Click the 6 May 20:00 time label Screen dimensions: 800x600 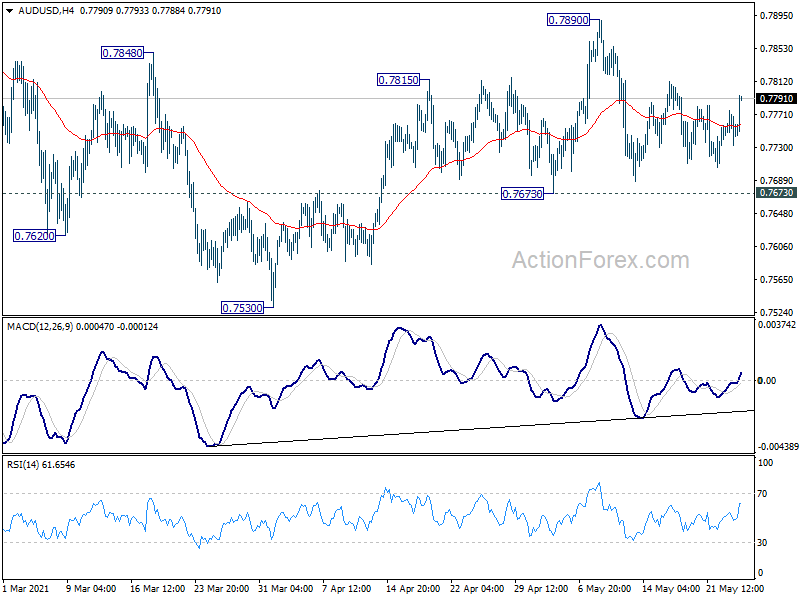[605, 589]
